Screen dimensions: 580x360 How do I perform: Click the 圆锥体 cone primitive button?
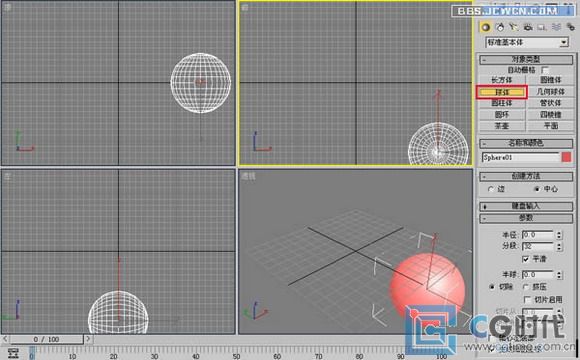(550, 80)
